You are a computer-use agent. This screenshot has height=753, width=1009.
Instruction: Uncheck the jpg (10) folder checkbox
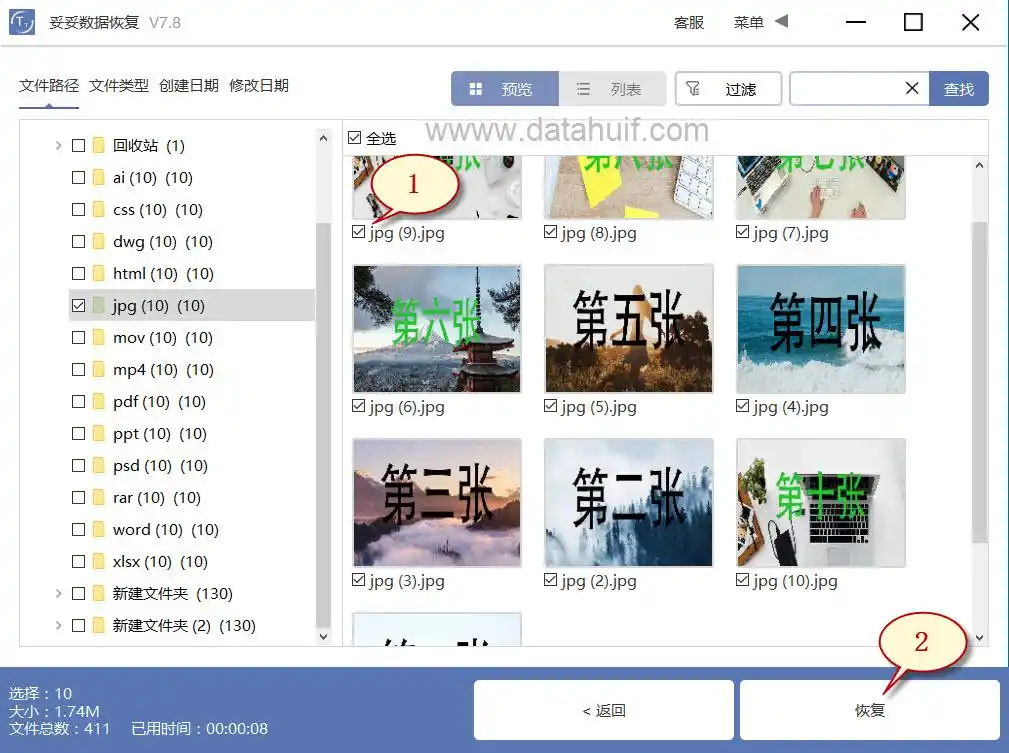pos(79,305)
